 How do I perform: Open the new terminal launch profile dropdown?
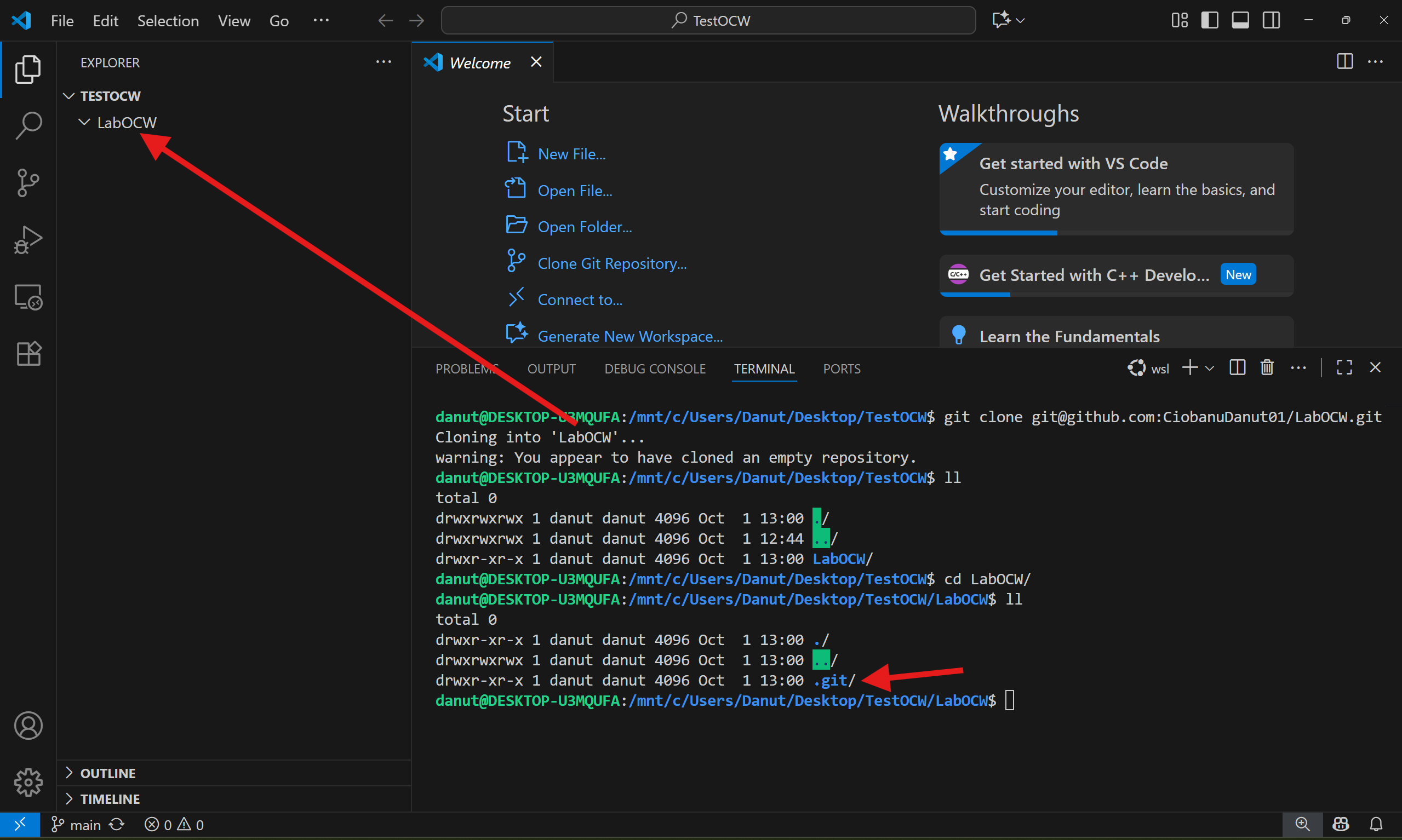[1210, 368]
